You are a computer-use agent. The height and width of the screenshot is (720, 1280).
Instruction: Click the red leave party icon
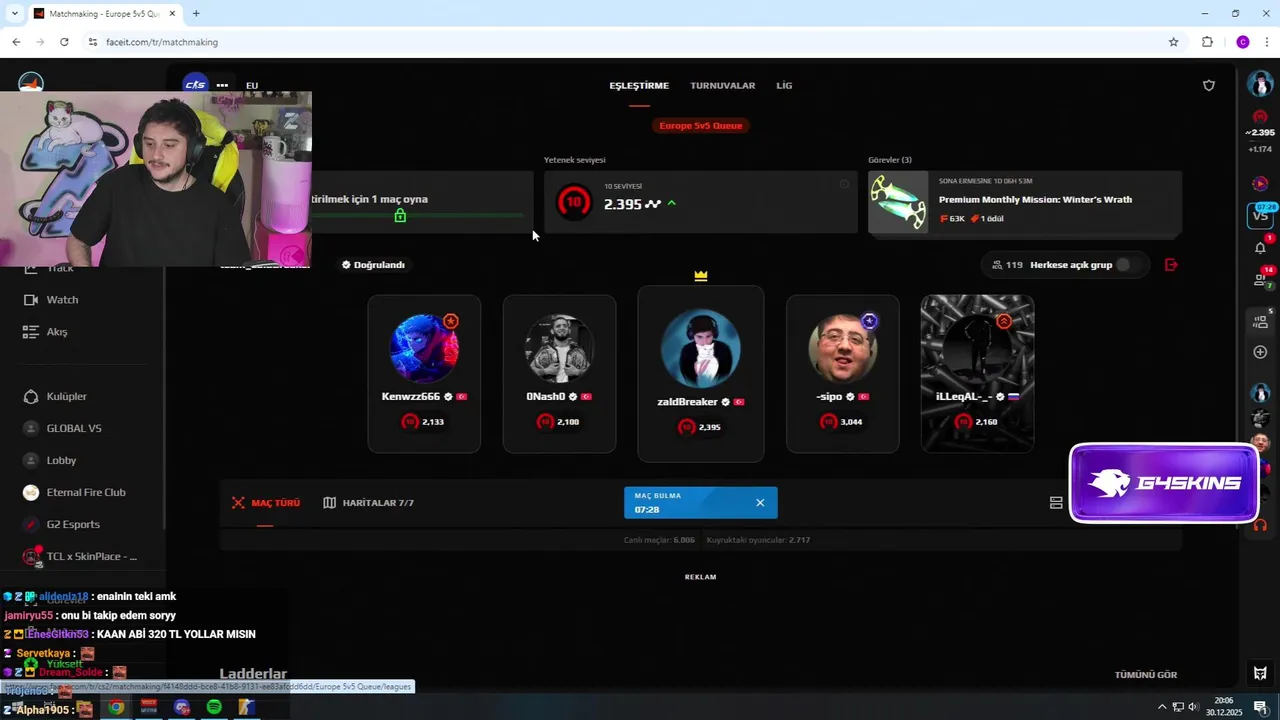pos(1171,265)
